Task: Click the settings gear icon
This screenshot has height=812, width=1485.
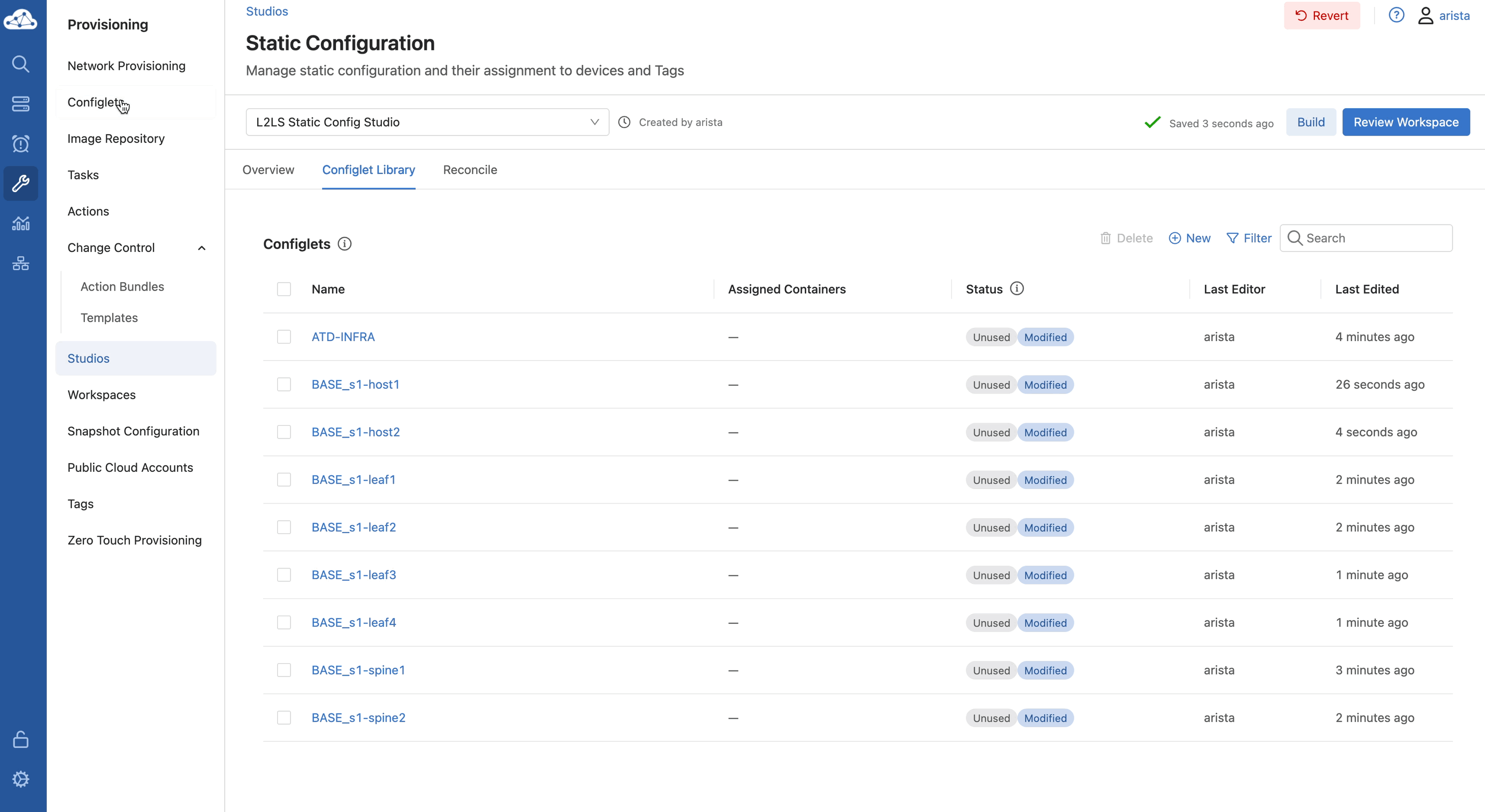Action: 21,778
